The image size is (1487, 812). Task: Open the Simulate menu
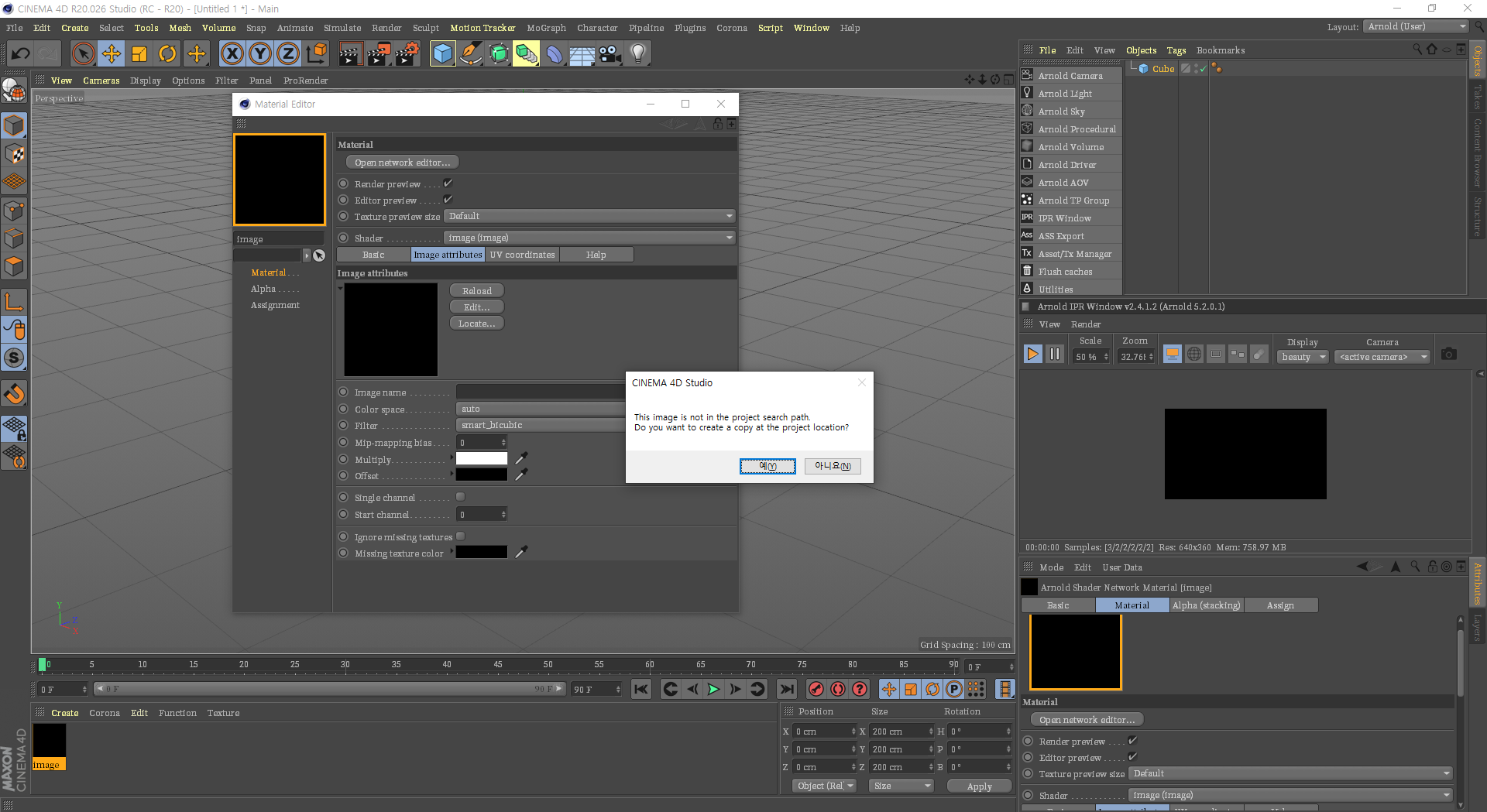(342, 28)
